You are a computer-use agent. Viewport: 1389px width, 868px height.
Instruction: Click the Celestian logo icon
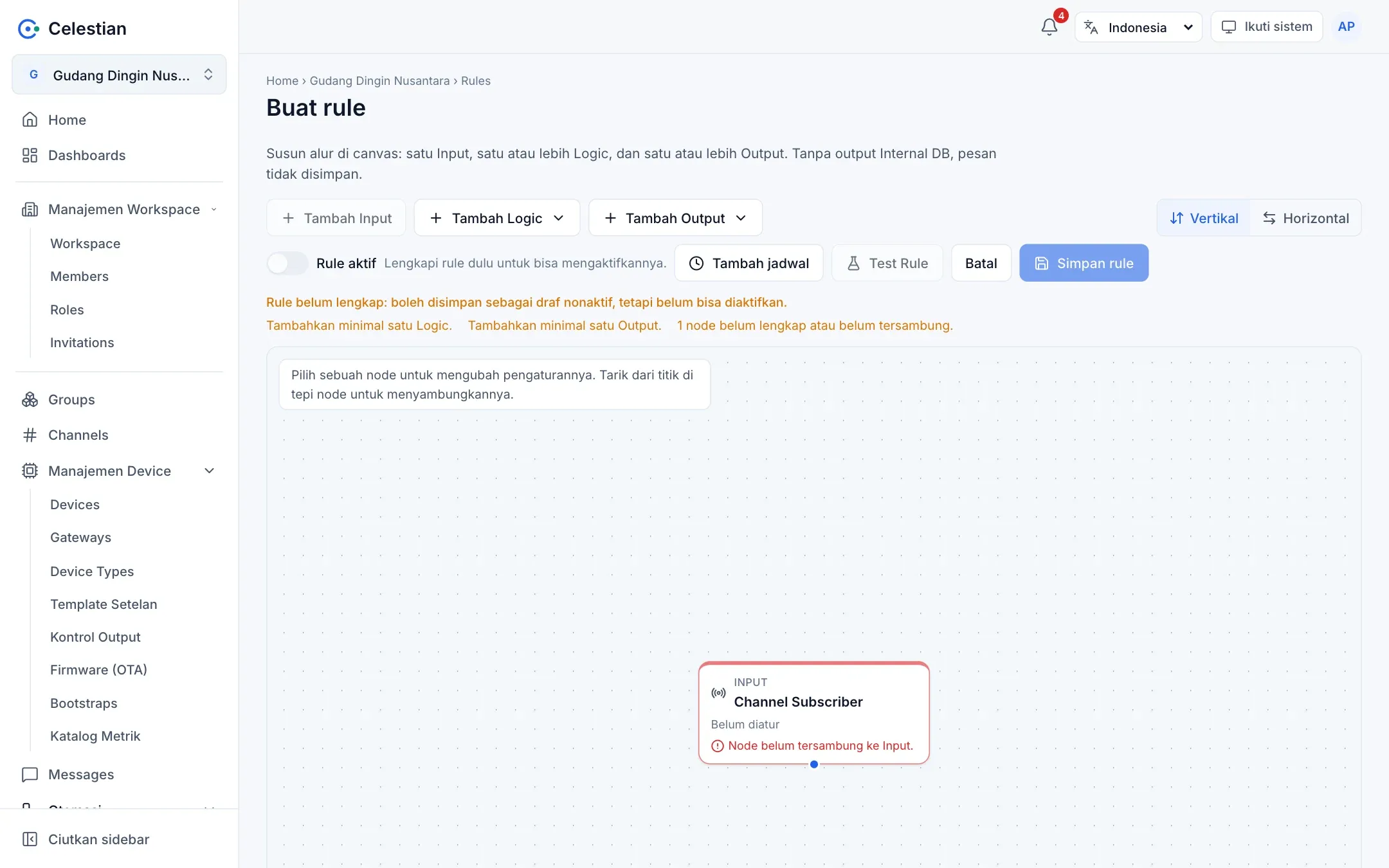(x=29, y=28)
